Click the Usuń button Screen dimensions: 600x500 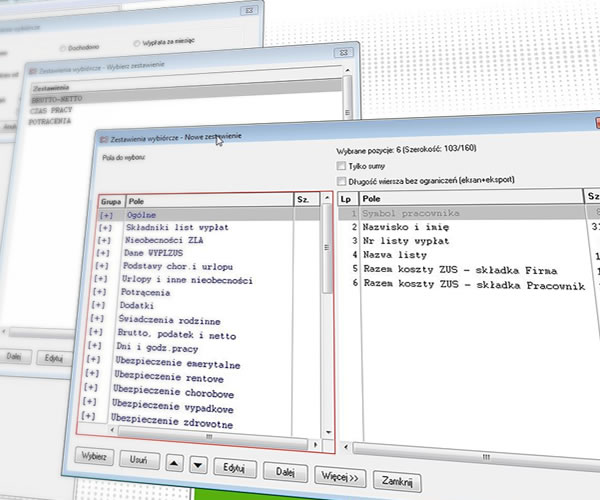[139, 460]
